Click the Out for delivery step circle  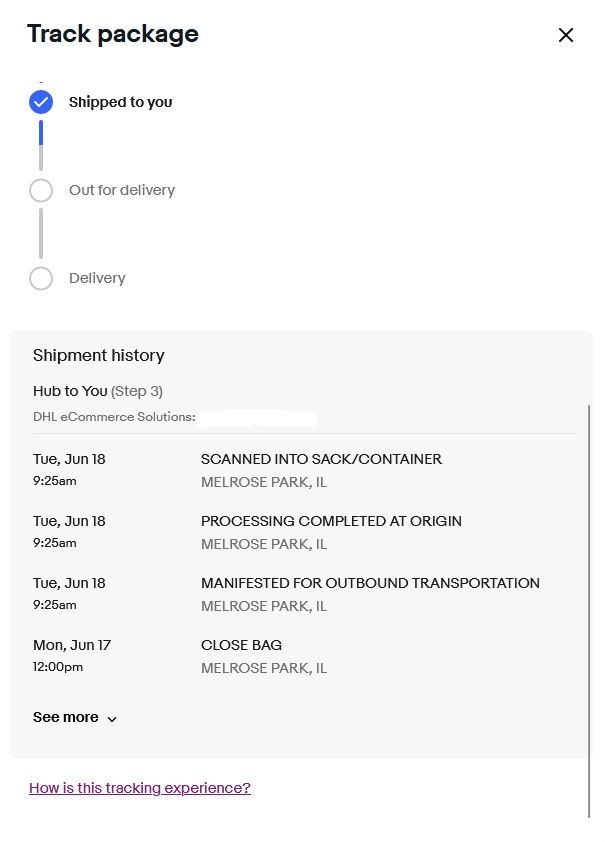[x=41, y=190]
